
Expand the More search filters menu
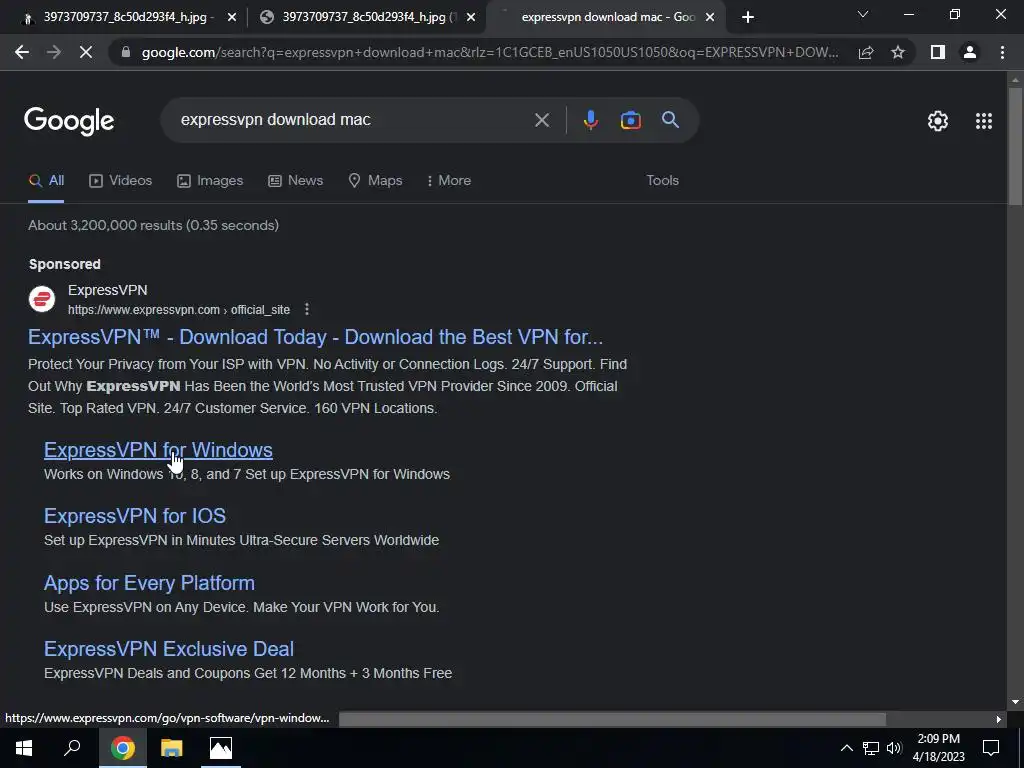449,181
